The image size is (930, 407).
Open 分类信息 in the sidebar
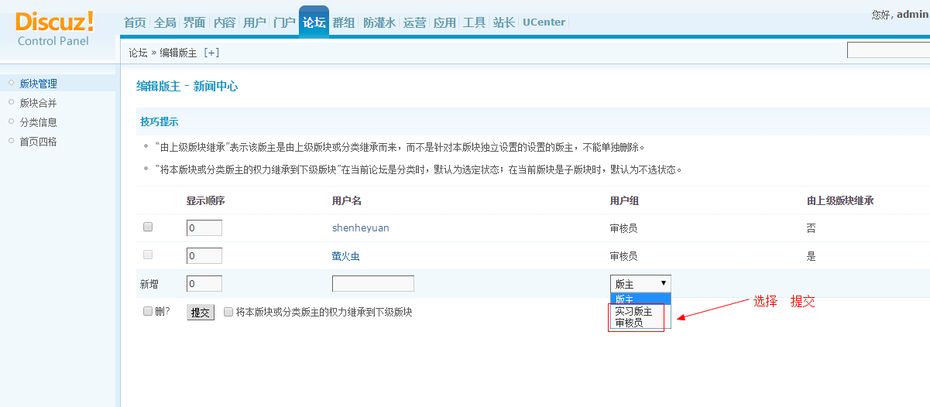(39, 122)
